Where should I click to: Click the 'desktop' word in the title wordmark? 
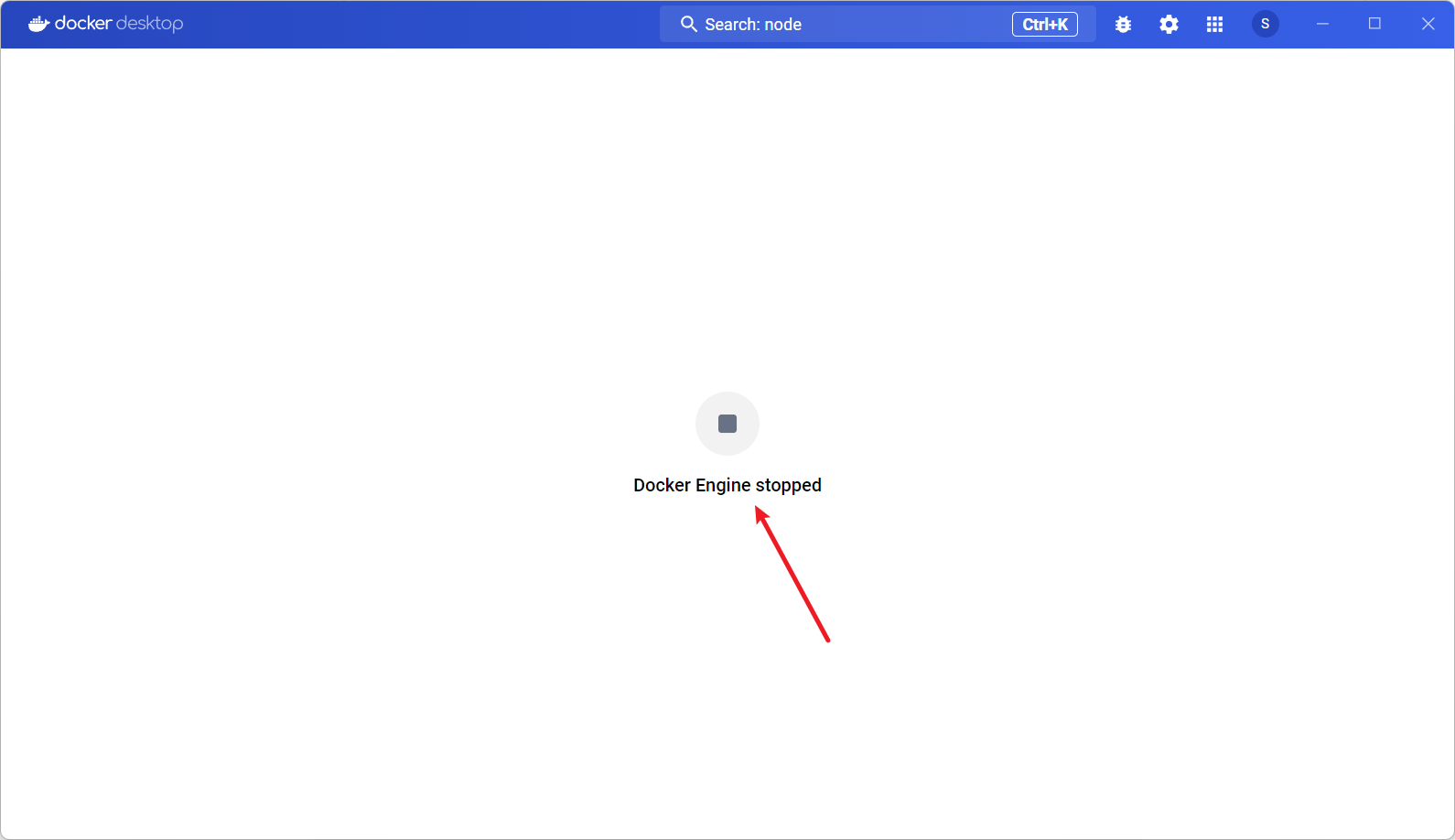click(150, 24)
